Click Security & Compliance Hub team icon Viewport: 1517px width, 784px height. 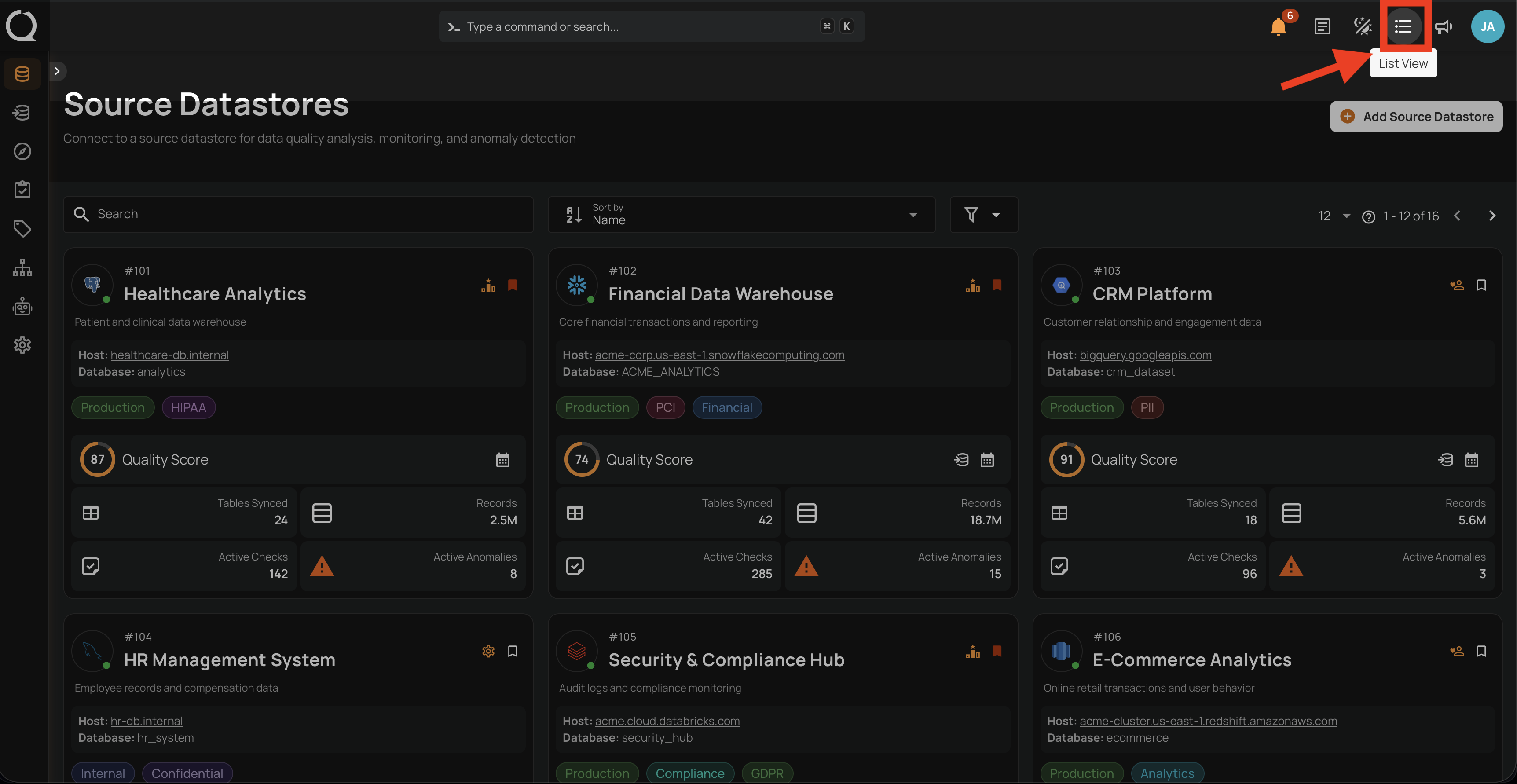[x=973, y=651]
